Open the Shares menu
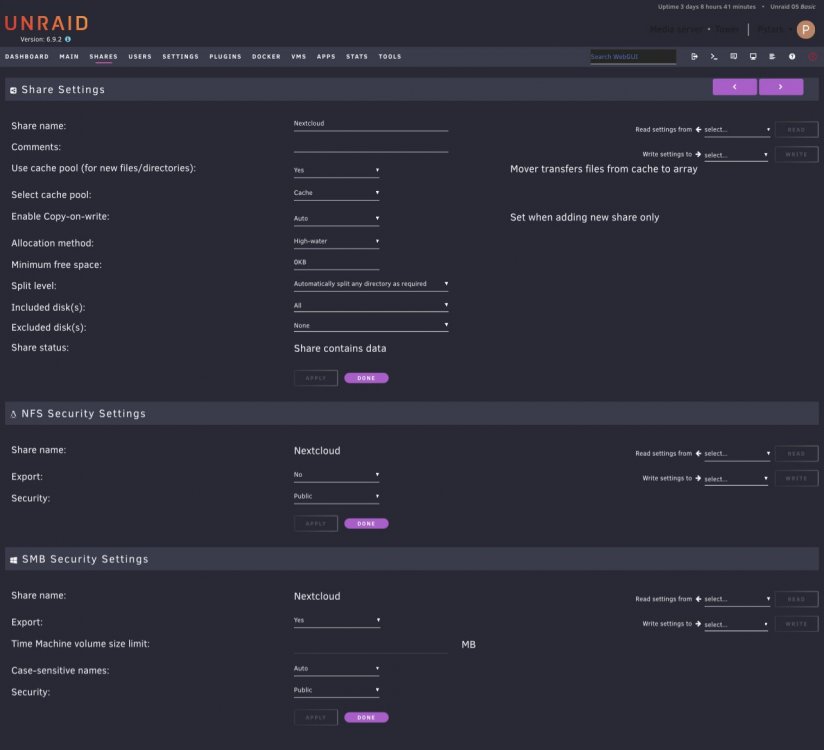The image size is (824, 750). pyautogui.click(x=104, y=56)
